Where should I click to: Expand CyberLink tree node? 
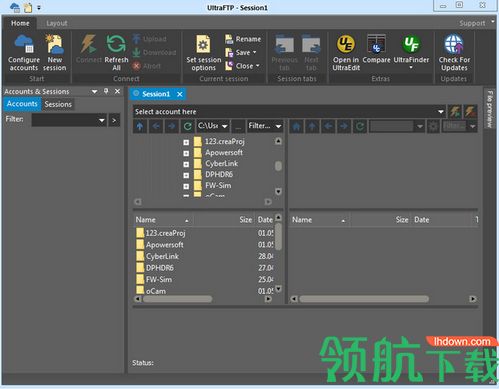coord(186,164)
